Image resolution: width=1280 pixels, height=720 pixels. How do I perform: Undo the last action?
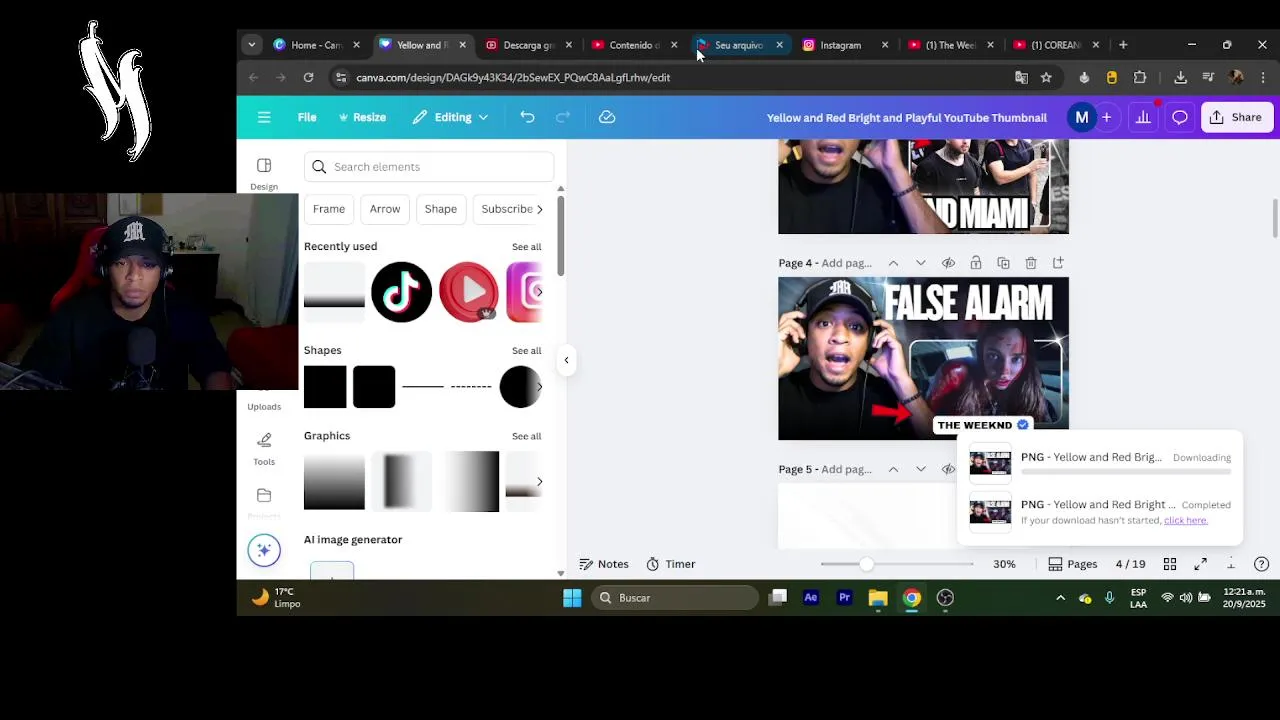click(x=527, y=117)
